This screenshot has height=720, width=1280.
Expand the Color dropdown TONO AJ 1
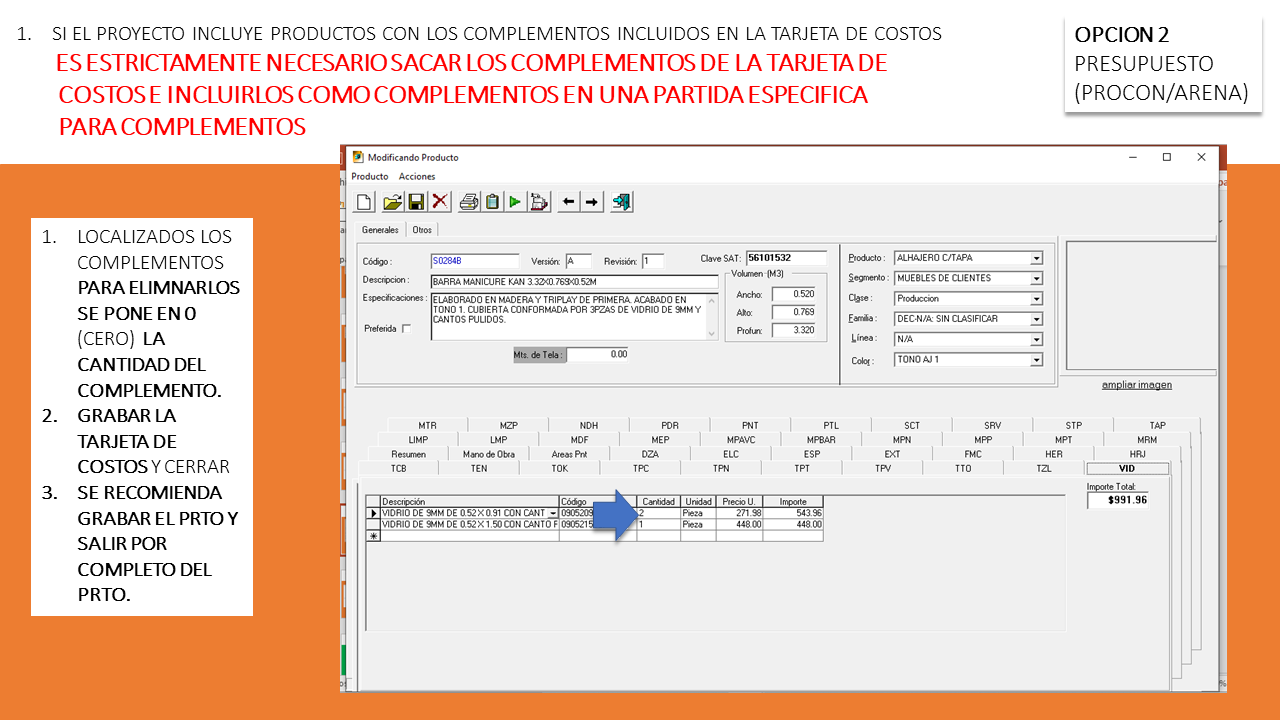click(1036, 360)
